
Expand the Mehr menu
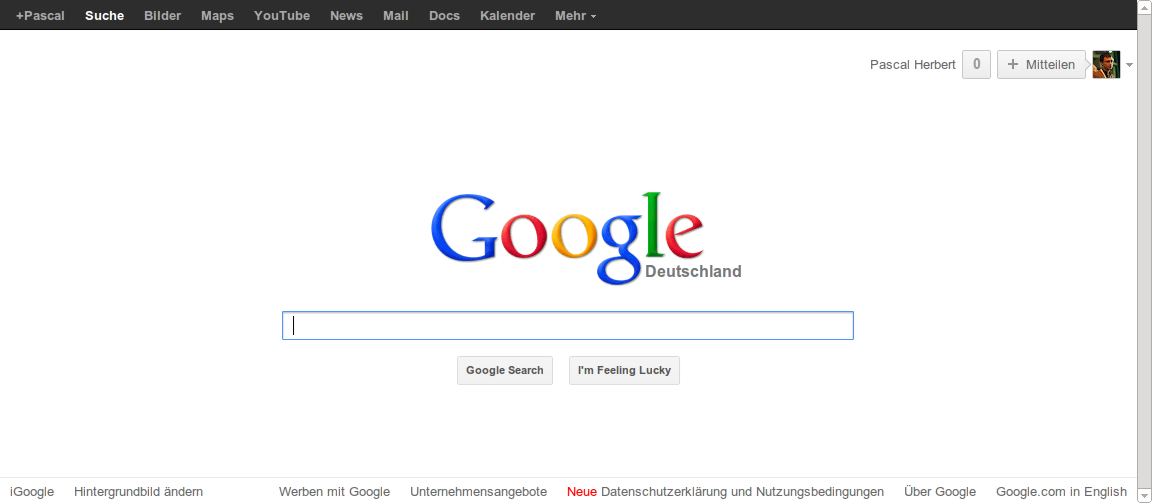[x=575, y=15]
